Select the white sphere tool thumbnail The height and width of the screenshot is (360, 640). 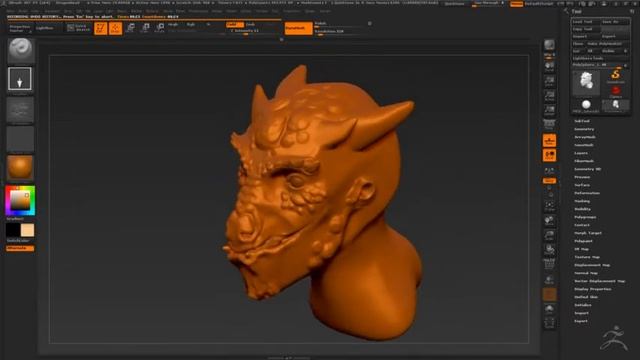click(x=586, y=105)
